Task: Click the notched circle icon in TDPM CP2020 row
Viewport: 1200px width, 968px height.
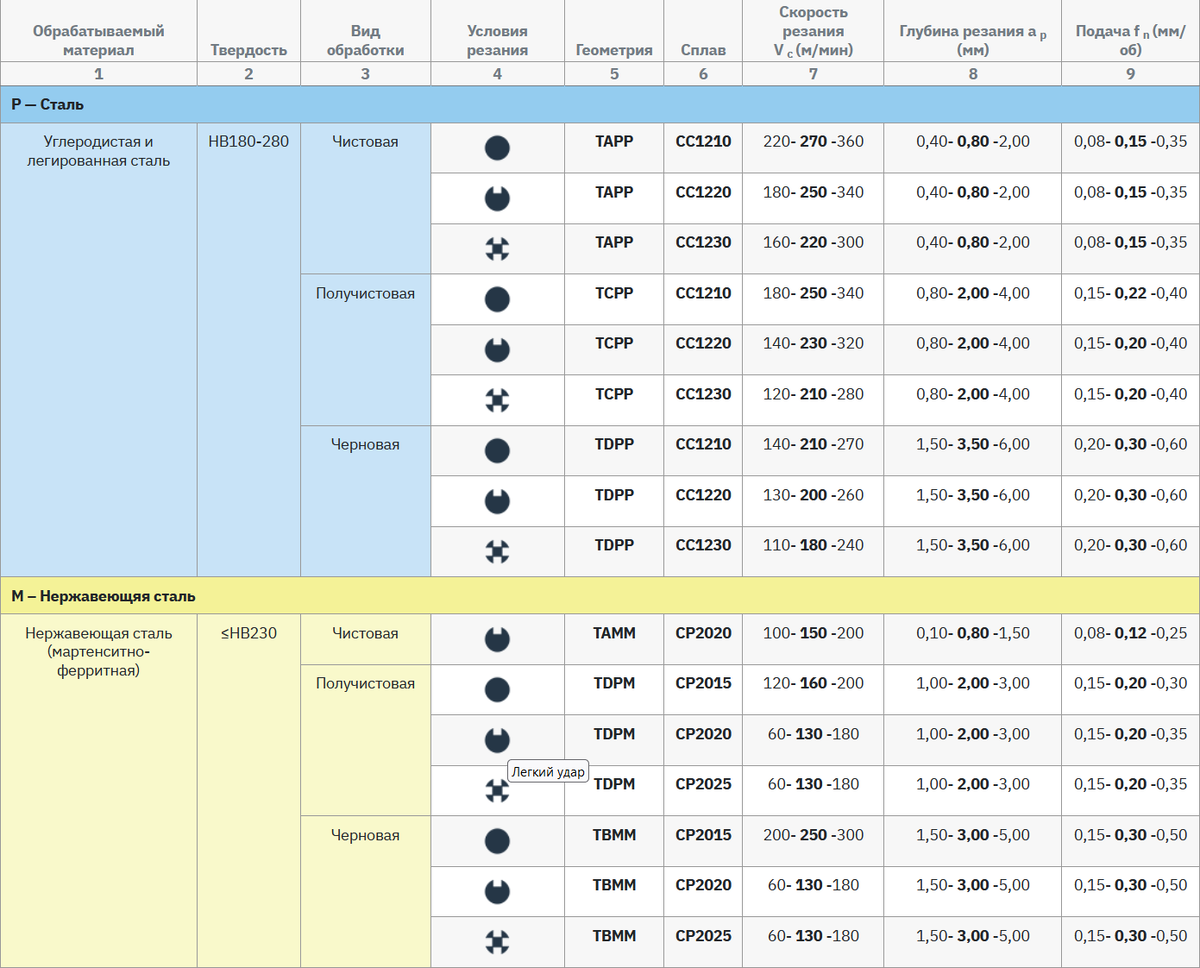Action: click(497, 740)
